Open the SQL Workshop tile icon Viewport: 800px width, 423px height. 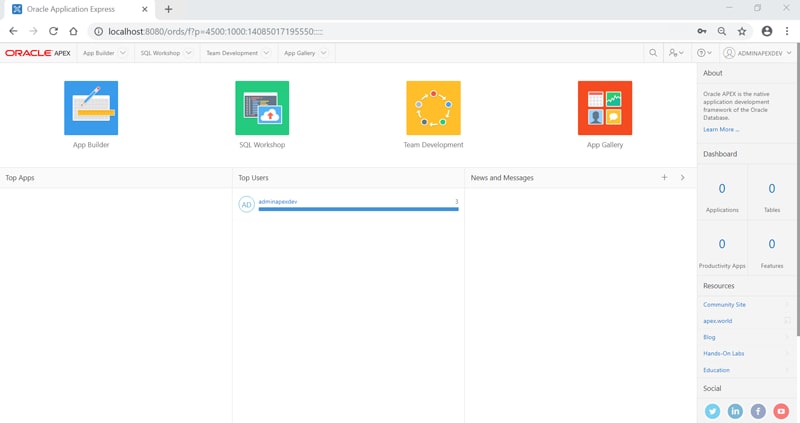coord(262,108)
